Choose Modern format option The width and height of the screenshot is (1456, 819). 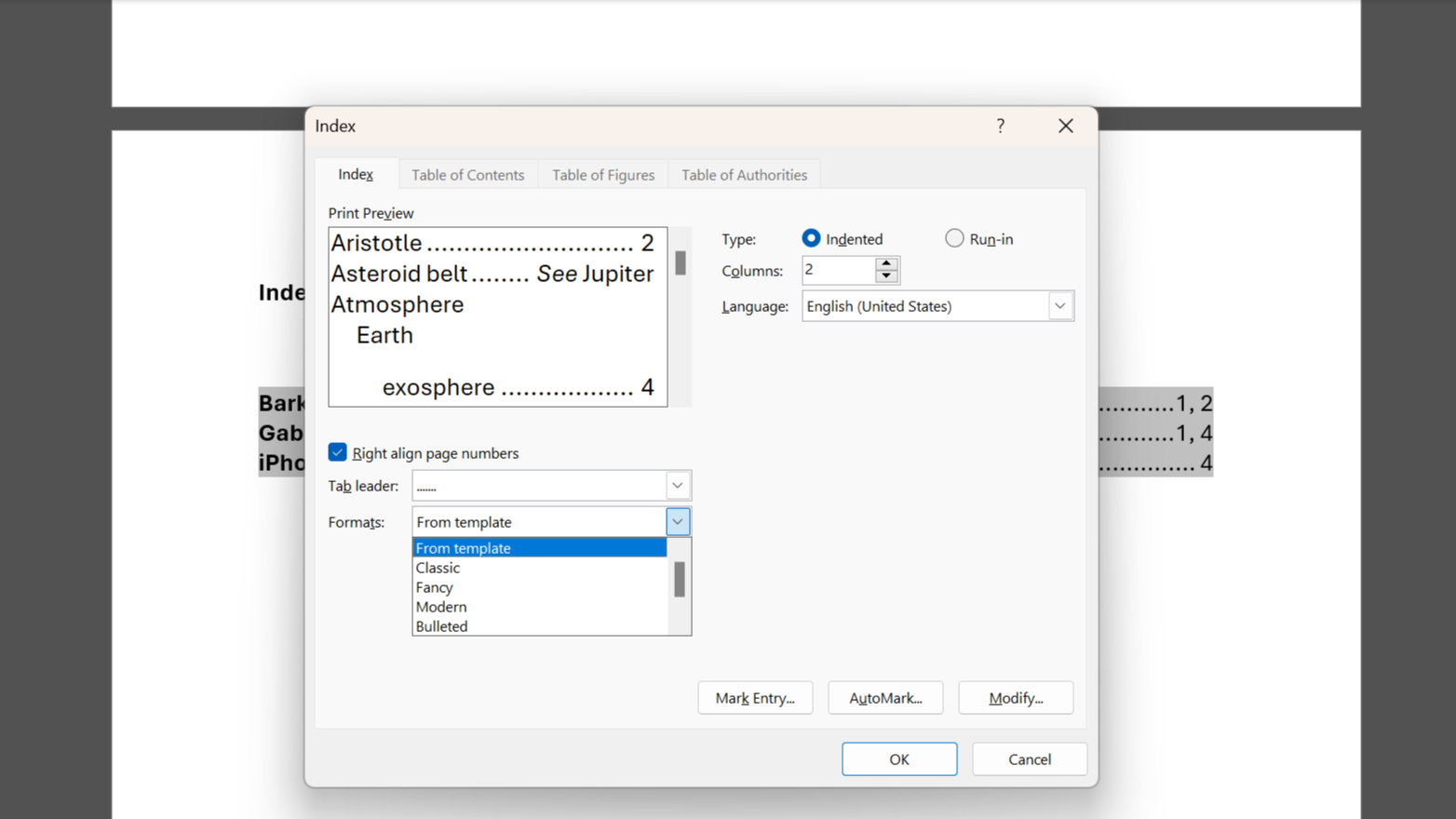[x=540, y=607]
